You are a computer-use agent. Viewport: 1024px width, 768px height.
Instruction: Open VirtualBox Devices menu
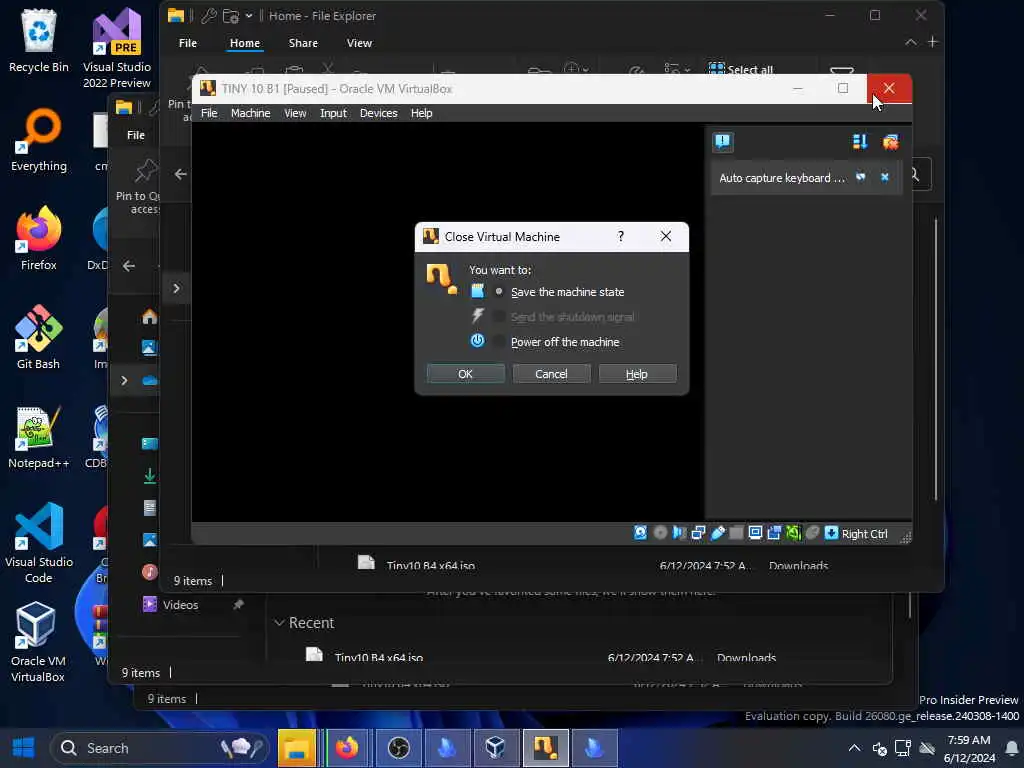(x=378, y=113)
